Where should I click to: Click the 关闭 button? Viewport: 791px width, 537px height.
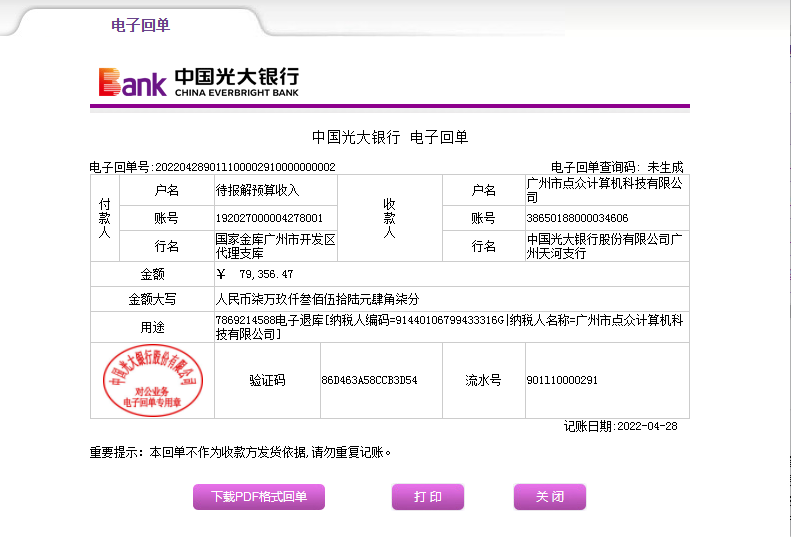[x=550, y=497]
